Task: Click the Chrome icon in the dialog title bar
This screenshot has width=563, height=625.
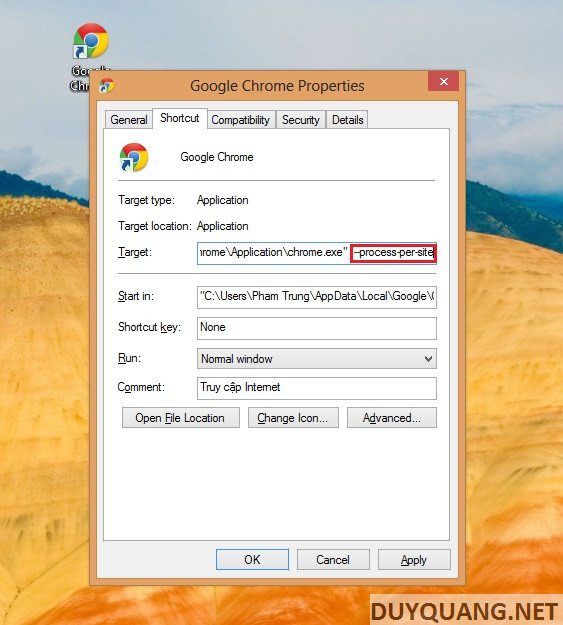Action: coord(106,86)
